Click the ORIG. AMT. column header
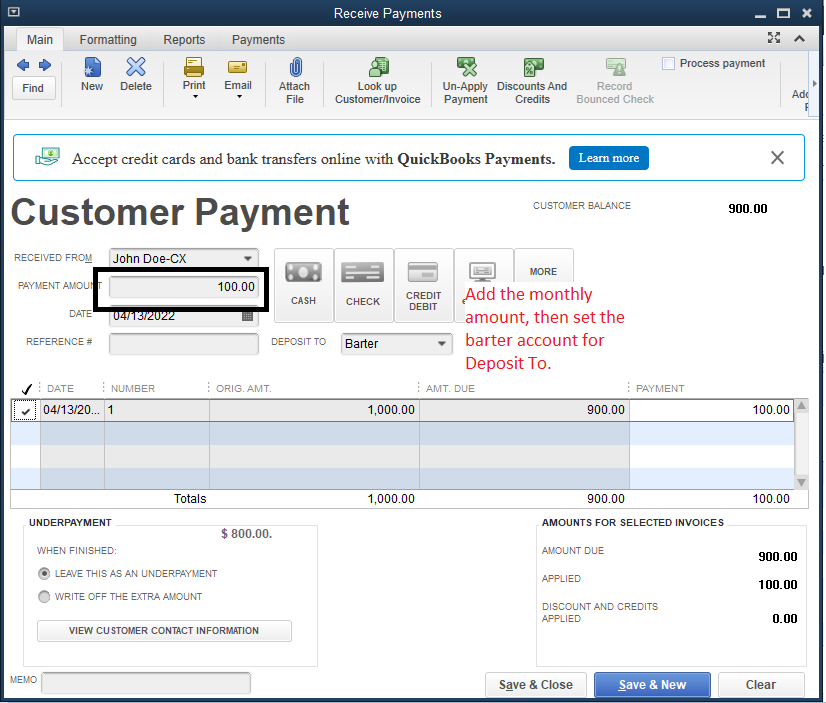Viewport: 826px width, 703px height. 243,389
